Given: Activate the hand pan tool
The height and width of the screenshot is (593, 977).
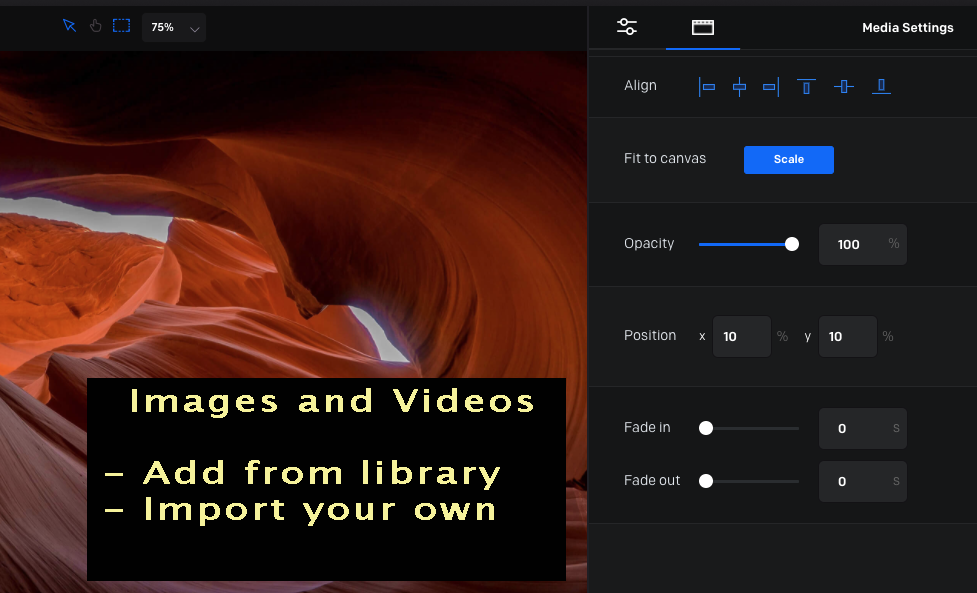Looking at the screenshot, I should (x=96, y=26).
